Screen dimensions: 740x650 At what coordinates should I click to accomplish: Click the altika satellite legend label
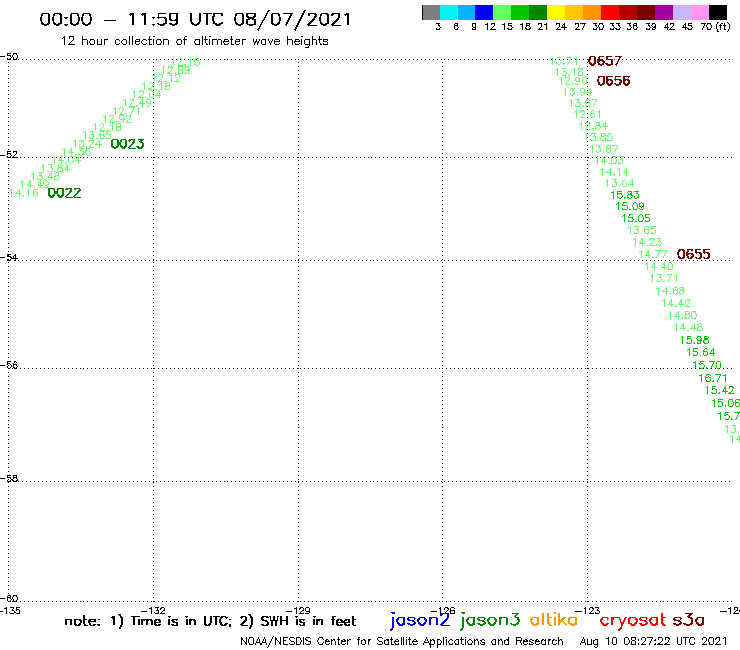(554, 620)
